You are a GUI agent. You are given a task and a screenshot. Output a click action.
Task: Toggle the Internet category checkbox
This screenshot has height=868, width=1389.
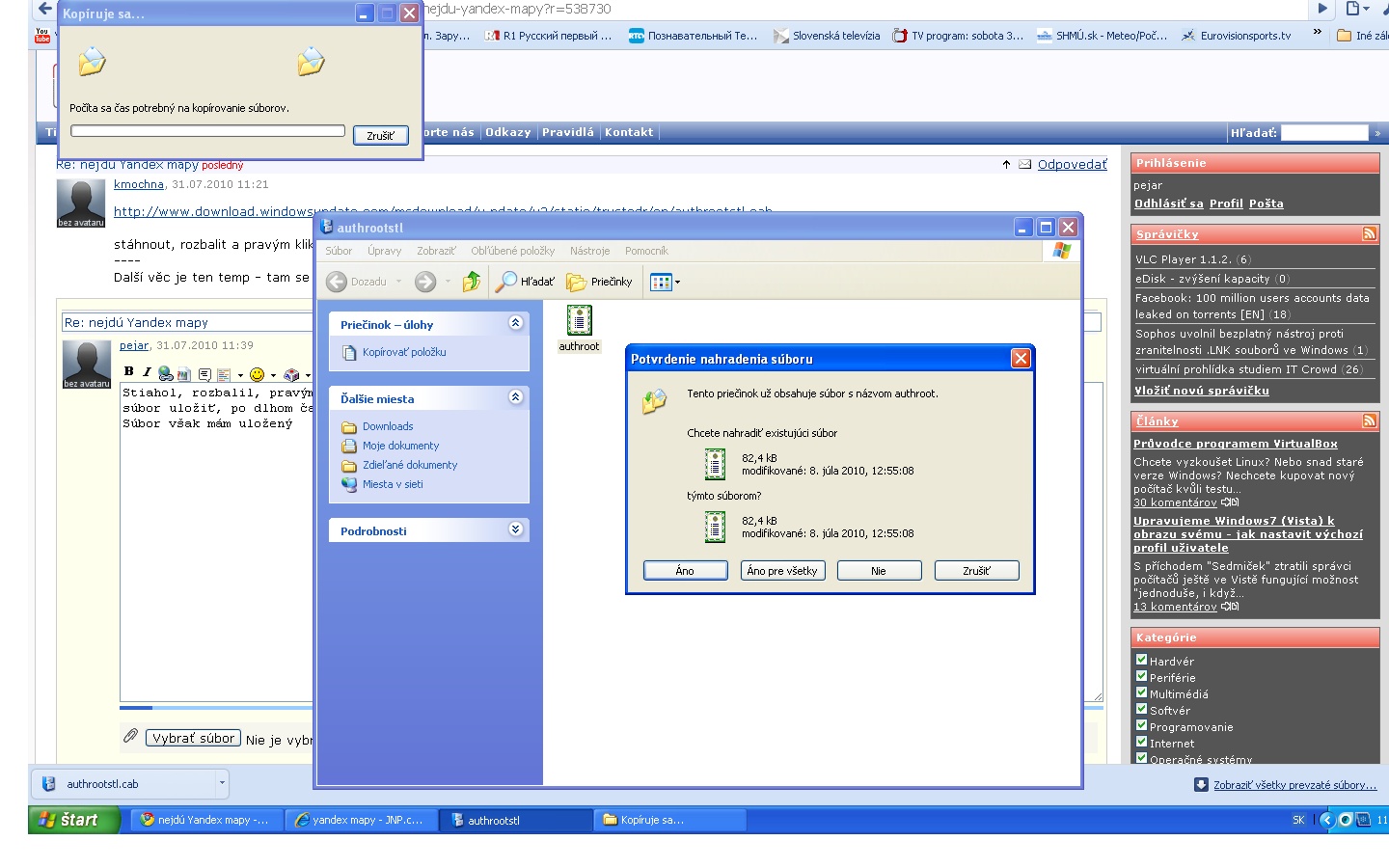coord(1141,743)
